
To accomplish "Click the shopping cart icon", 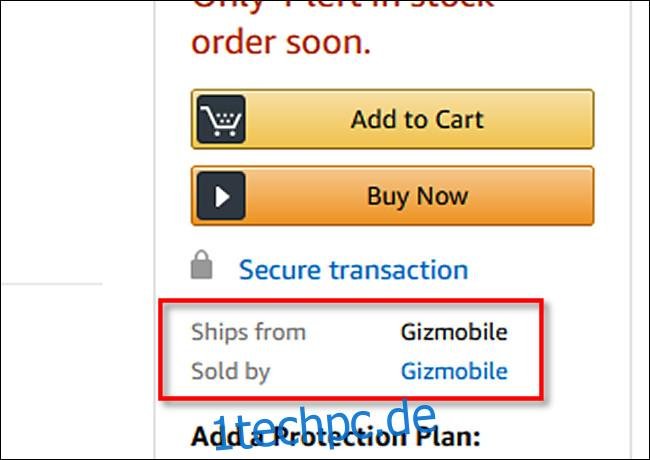I will coord(221,119).
